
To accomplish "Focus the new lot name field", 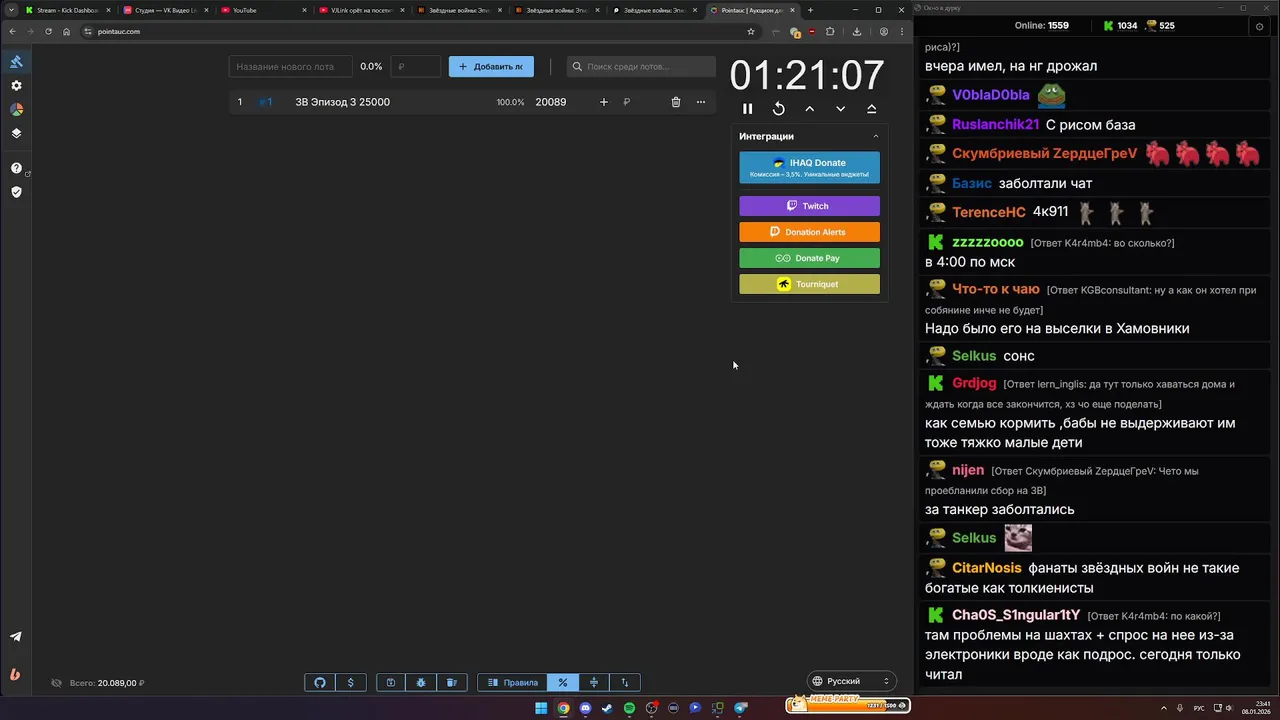I will click(x=290, y=67).
